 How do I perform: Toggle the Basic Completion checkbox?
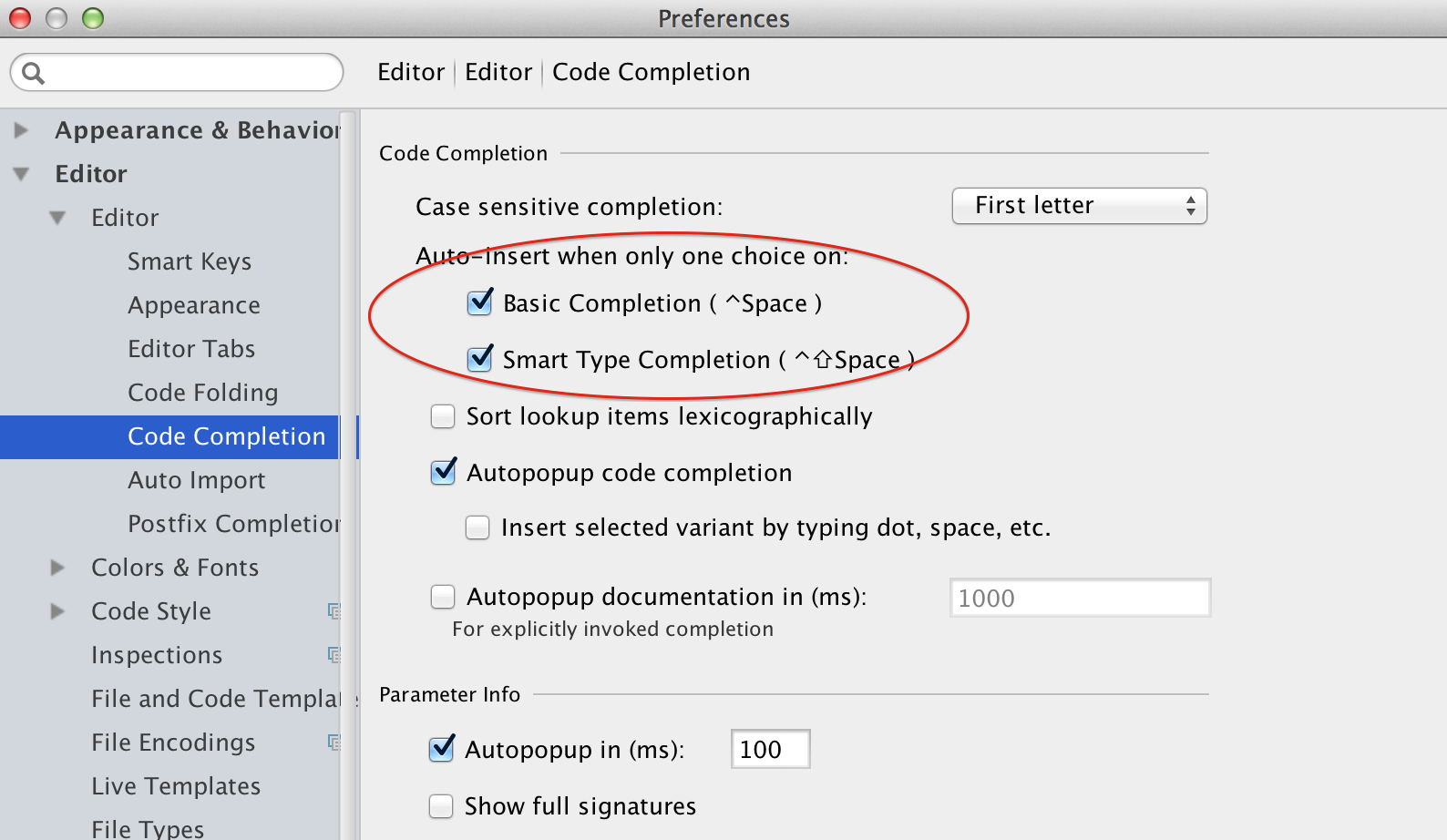coord(480,302)
